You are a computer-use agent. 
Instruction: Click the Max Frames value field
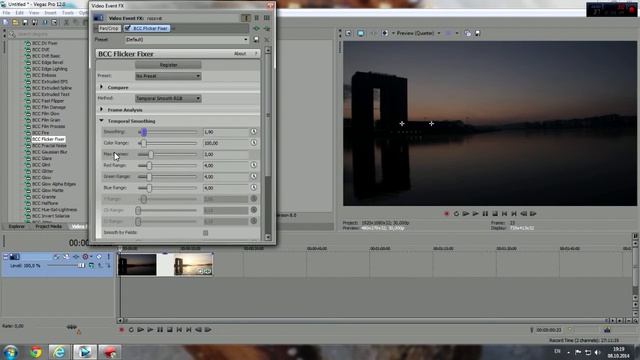click(x=226, y=154)
